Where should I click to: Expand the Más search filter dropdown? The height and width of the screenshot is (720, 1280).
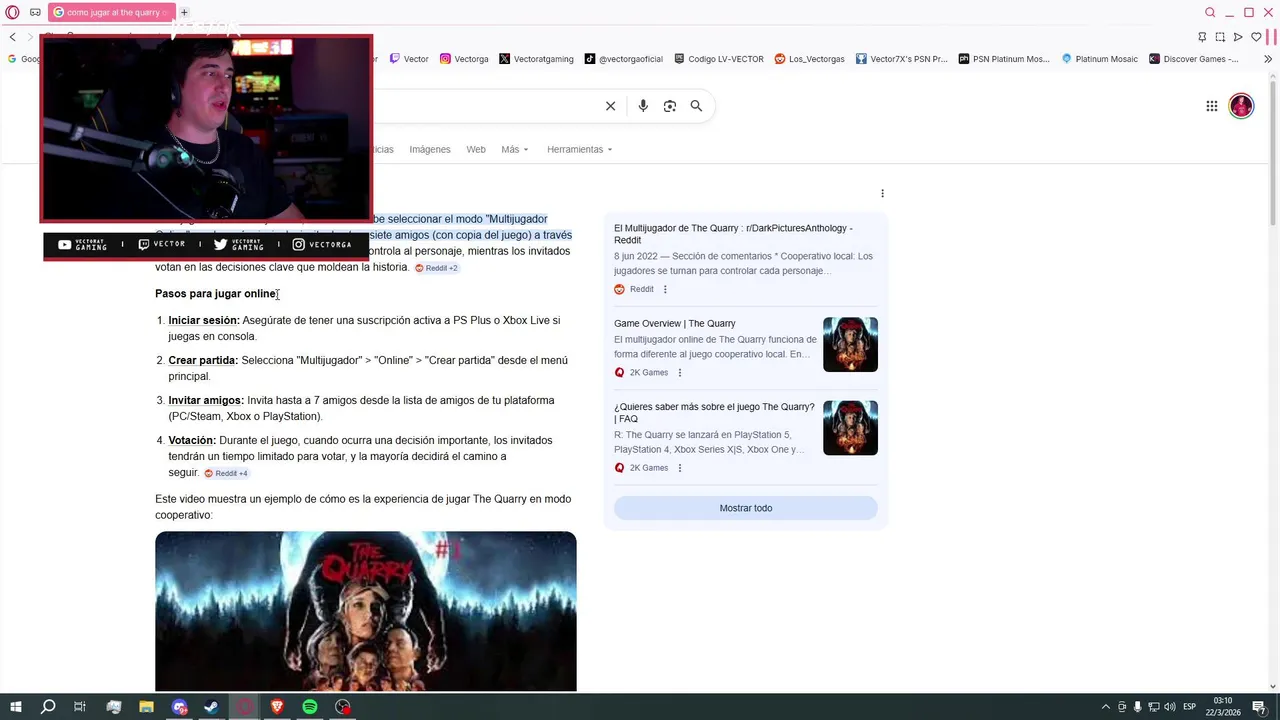coord(515,149)
